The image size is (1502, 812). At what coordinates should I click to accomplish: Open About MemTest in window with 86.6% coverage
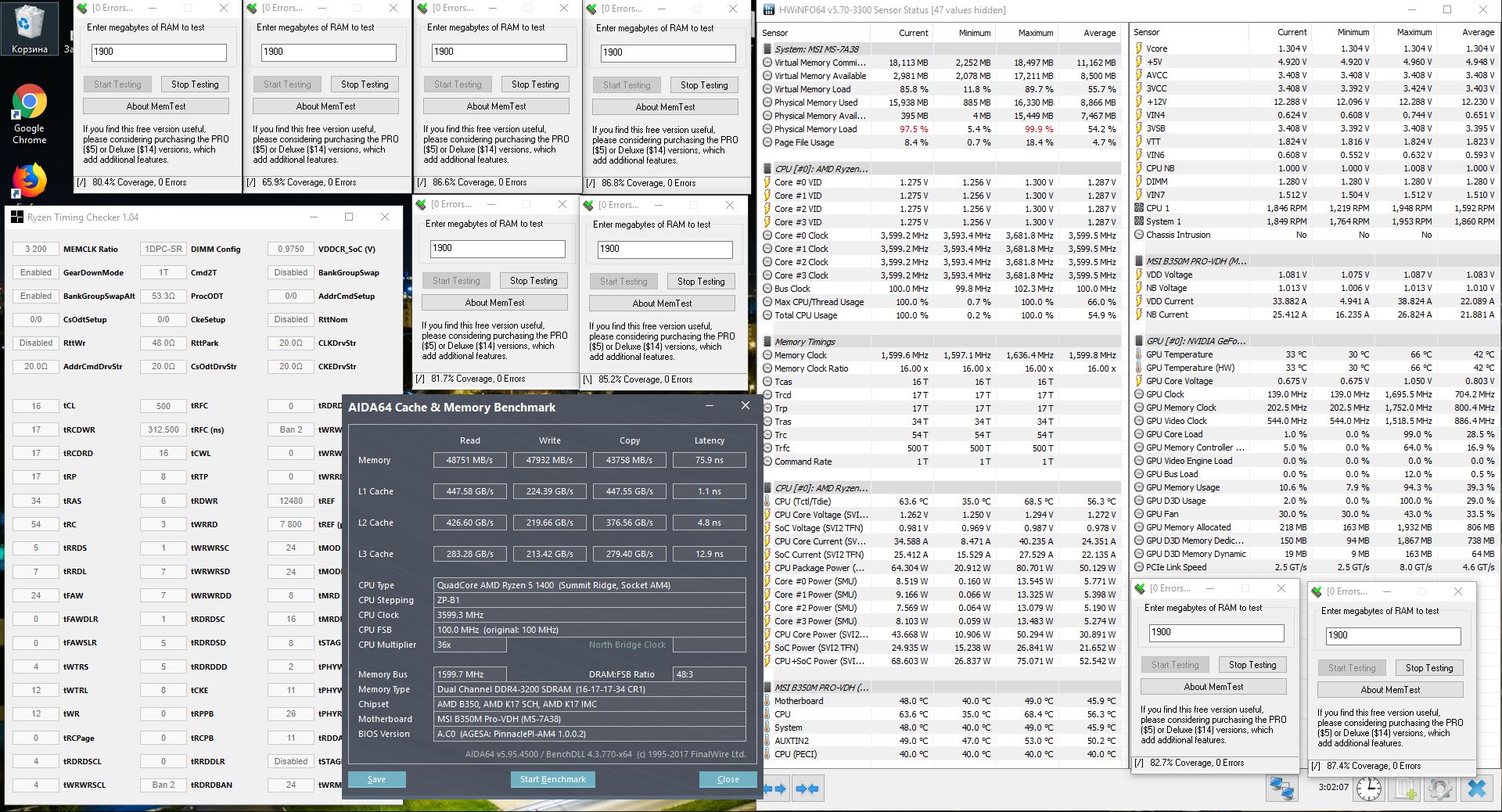point(497,106)
